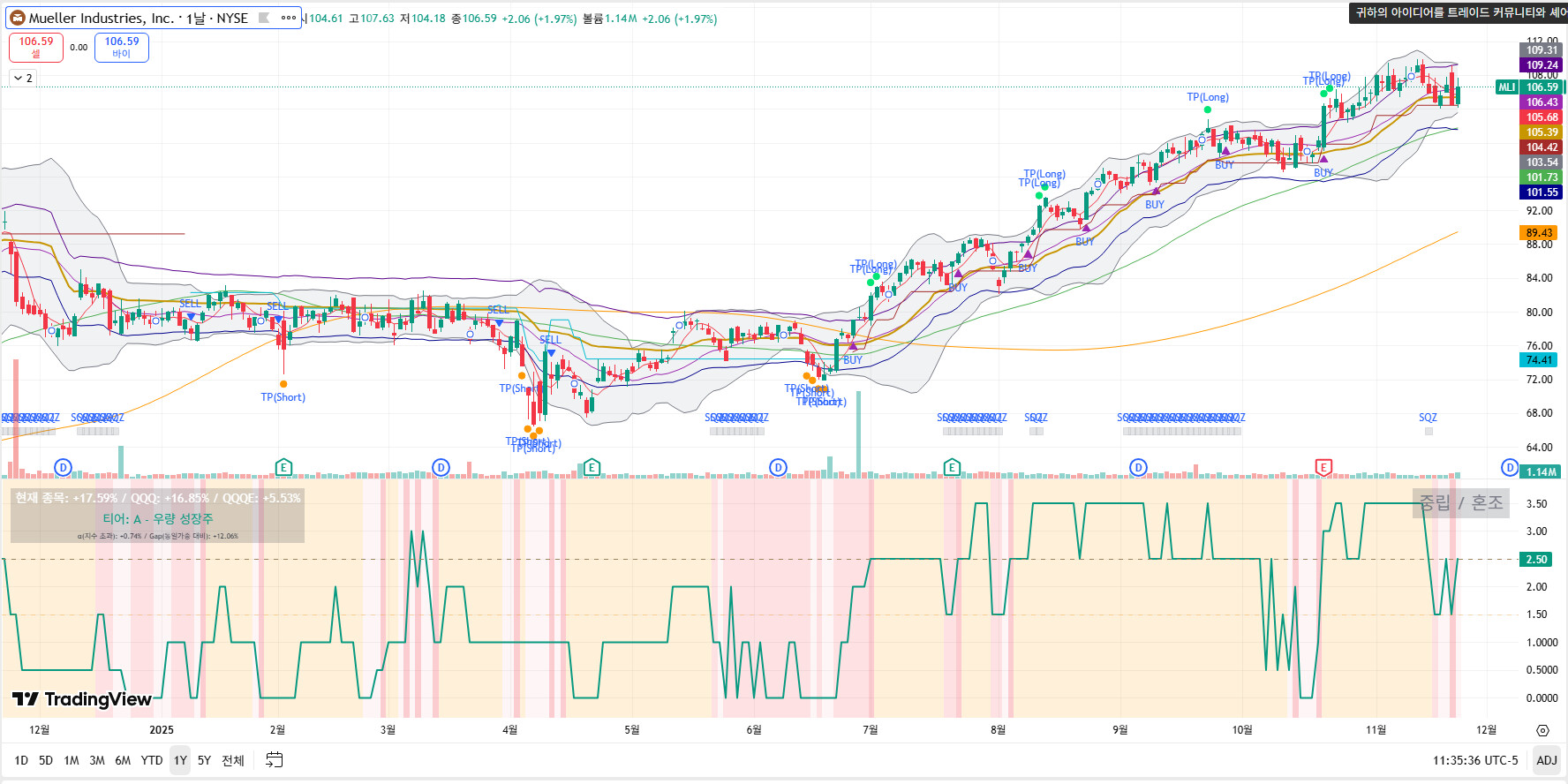
Task: Choose the 6M date range
Action: pyautogui.click(x=123, y=760)
